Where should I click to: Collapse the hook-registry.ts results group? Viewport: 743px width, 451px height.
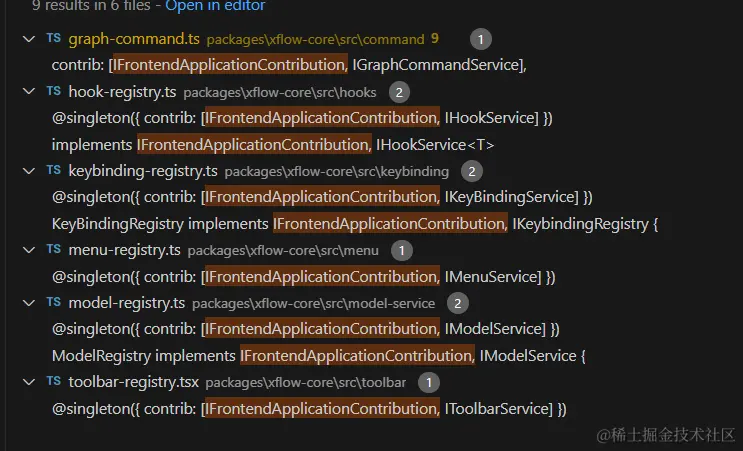[29, 91]
